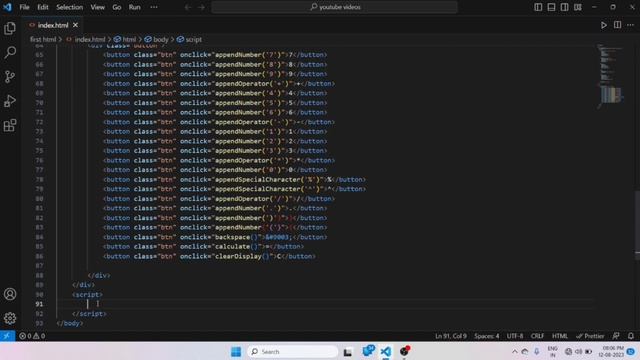Open the Extensions view
This screenshot has width=640, height=360.
tap(10, 125)
